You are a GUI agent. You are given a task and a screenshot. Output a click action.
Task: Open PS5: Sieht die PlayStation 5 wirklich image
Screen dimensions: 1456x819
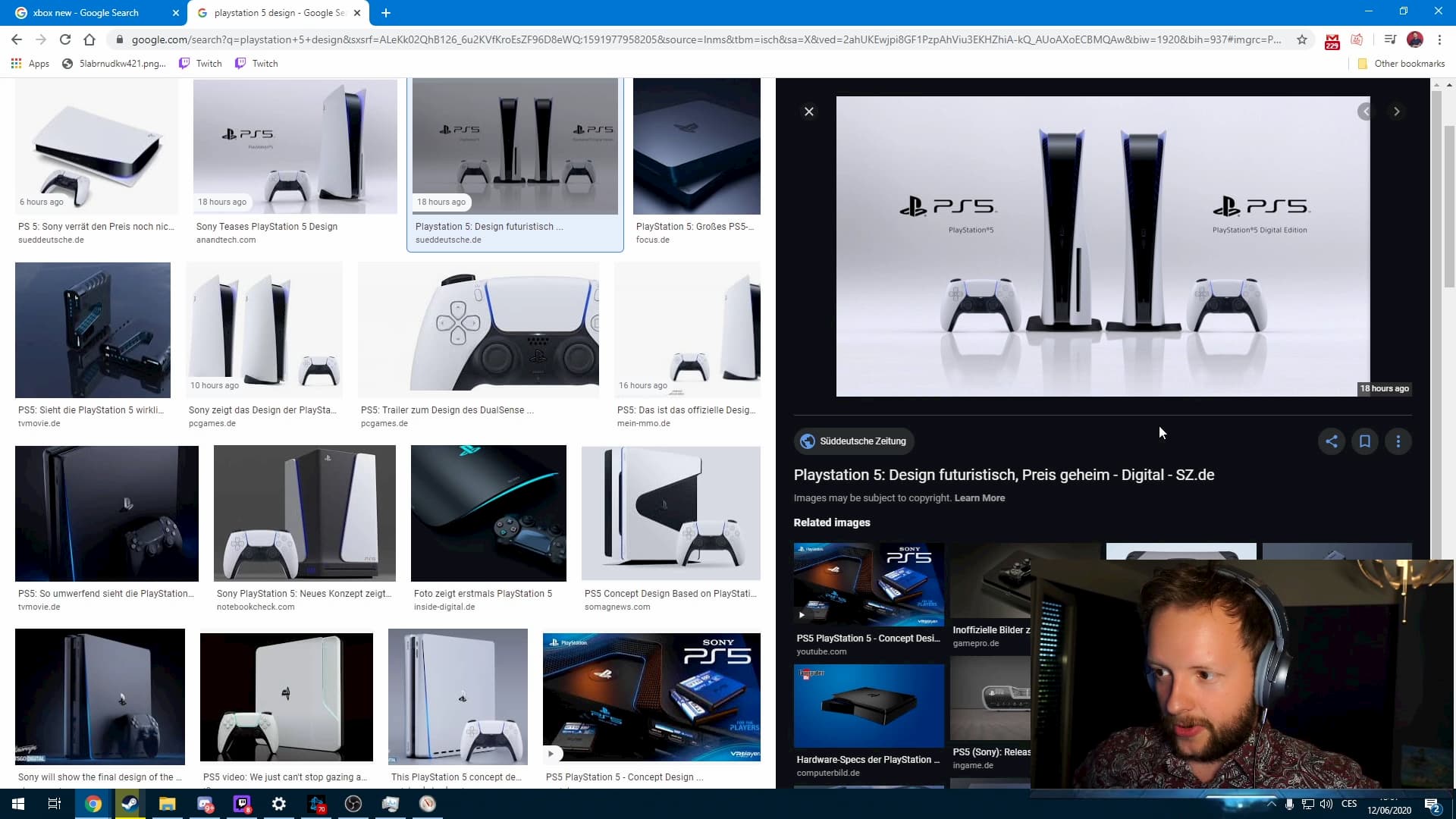[x=93, y=330]
